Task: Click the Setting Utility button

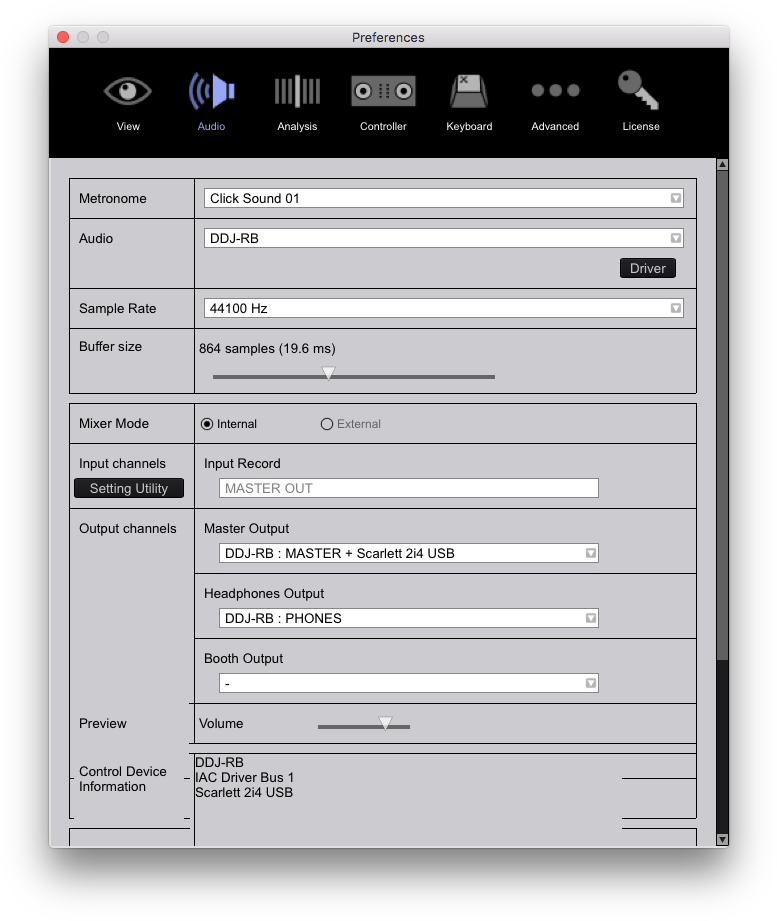Action: [x=129, y=488]
